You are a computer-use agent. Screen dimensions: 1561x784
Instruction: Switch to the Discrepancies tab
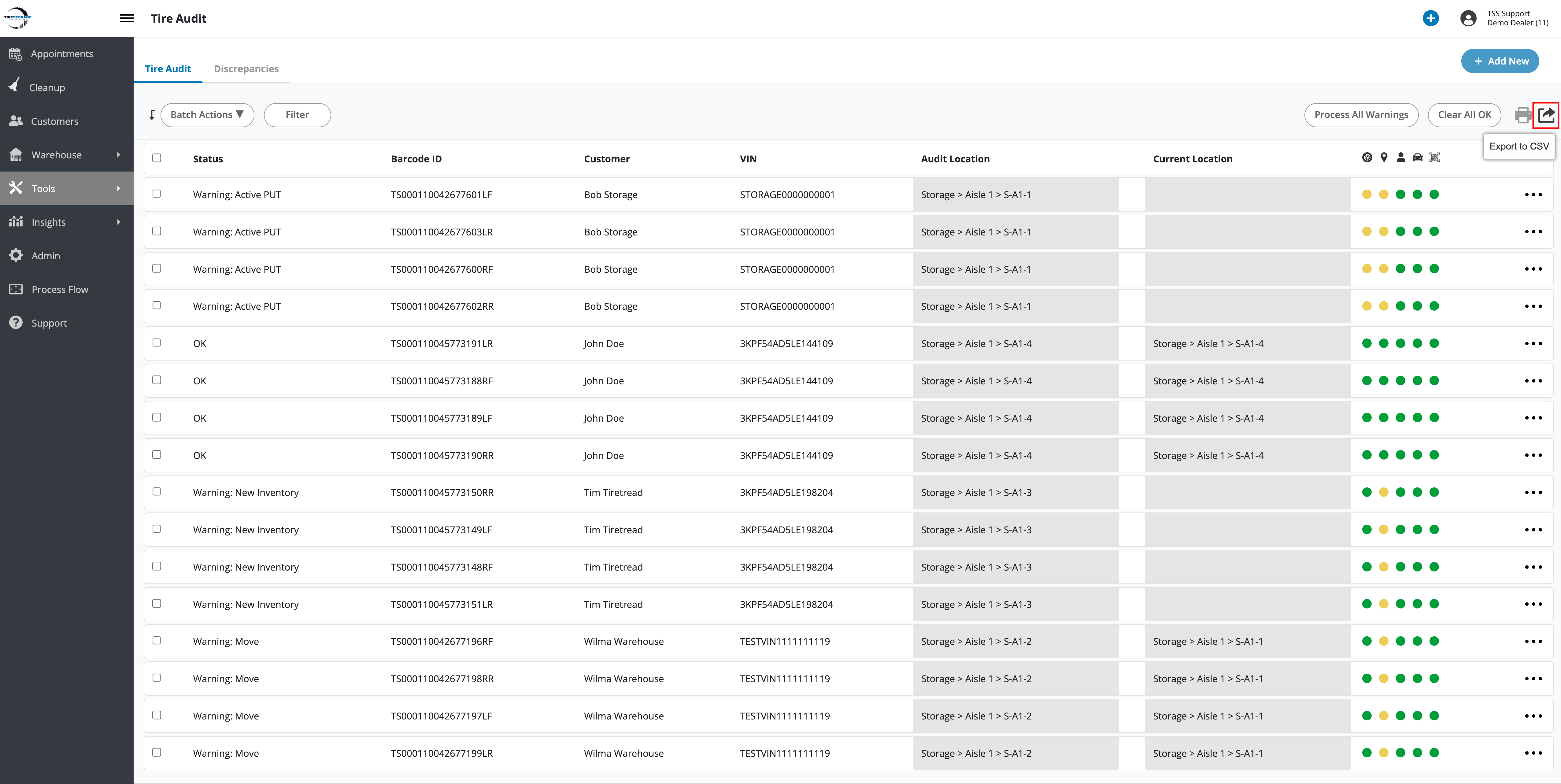246,68
